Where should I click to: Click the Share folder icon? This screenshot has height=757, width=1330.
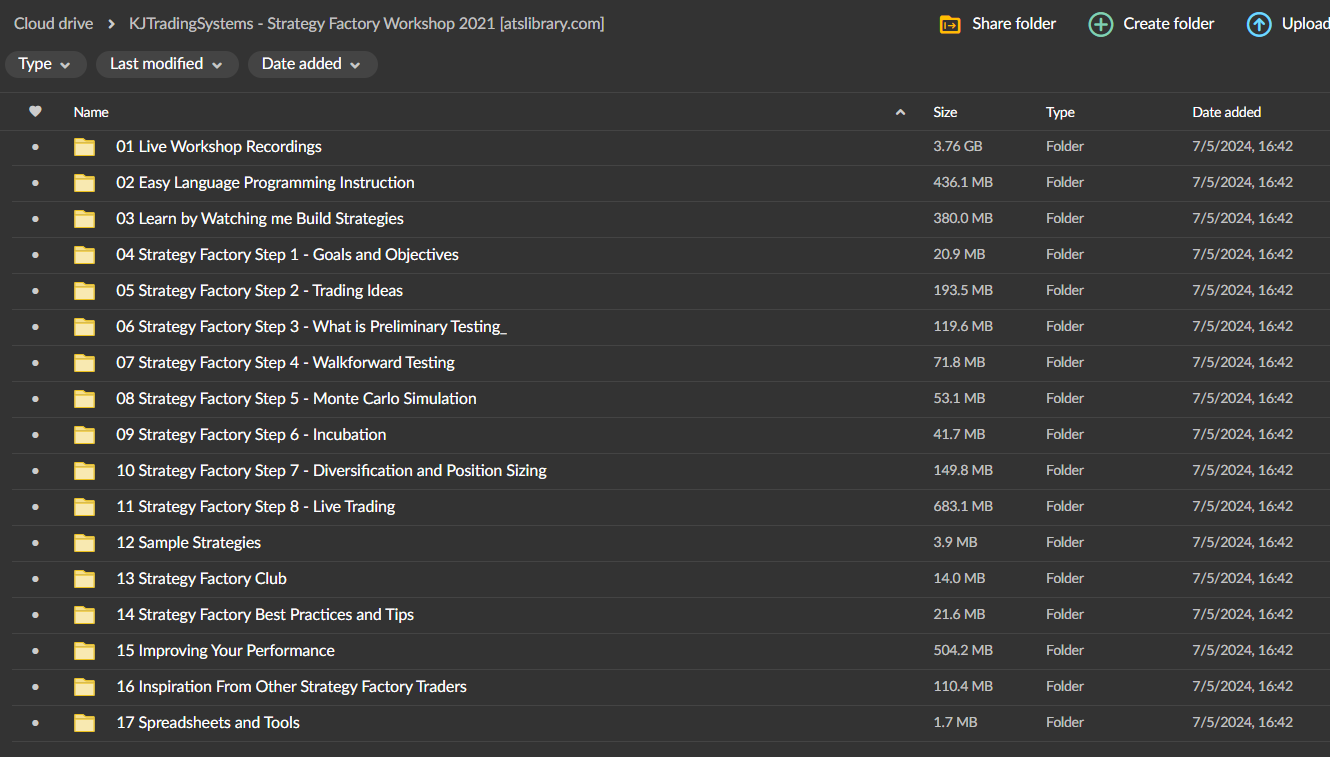click(x=950, y=24)
